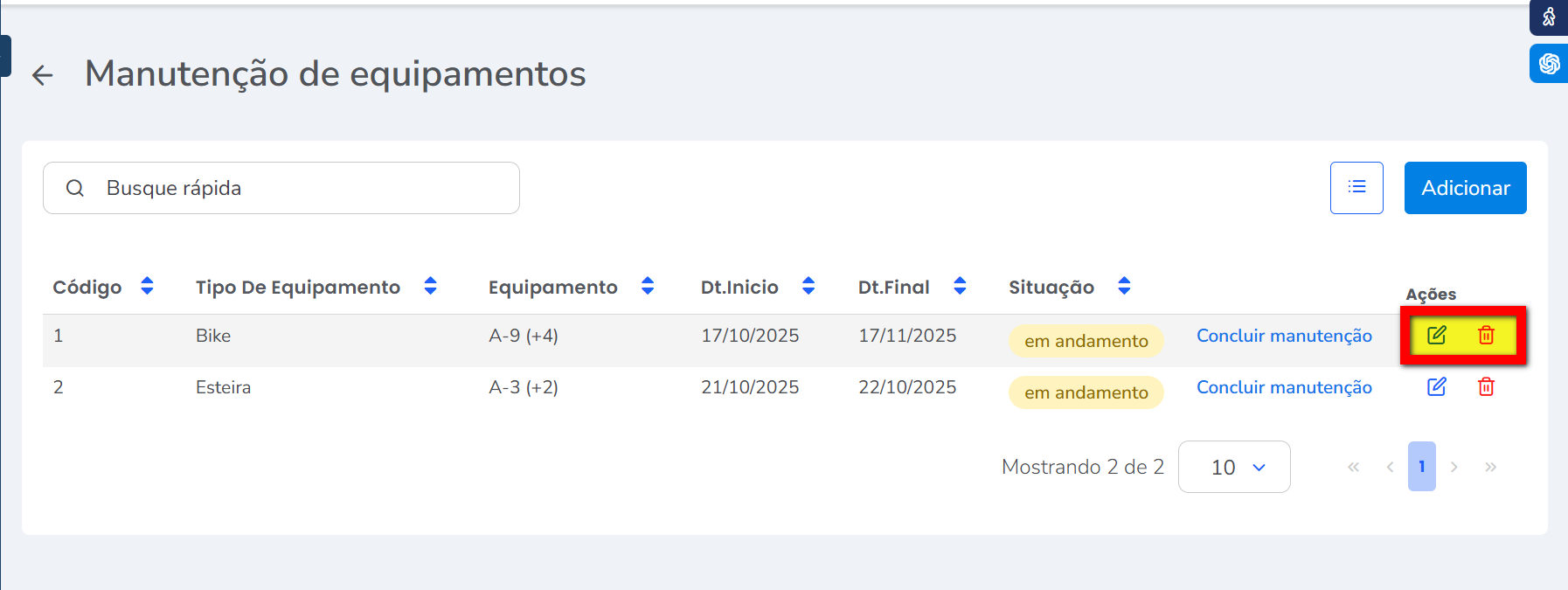Viewport: 1568px width, 590px height.
Task: Click Concluir manutenção for the Esteira row
Action: 1284,387
